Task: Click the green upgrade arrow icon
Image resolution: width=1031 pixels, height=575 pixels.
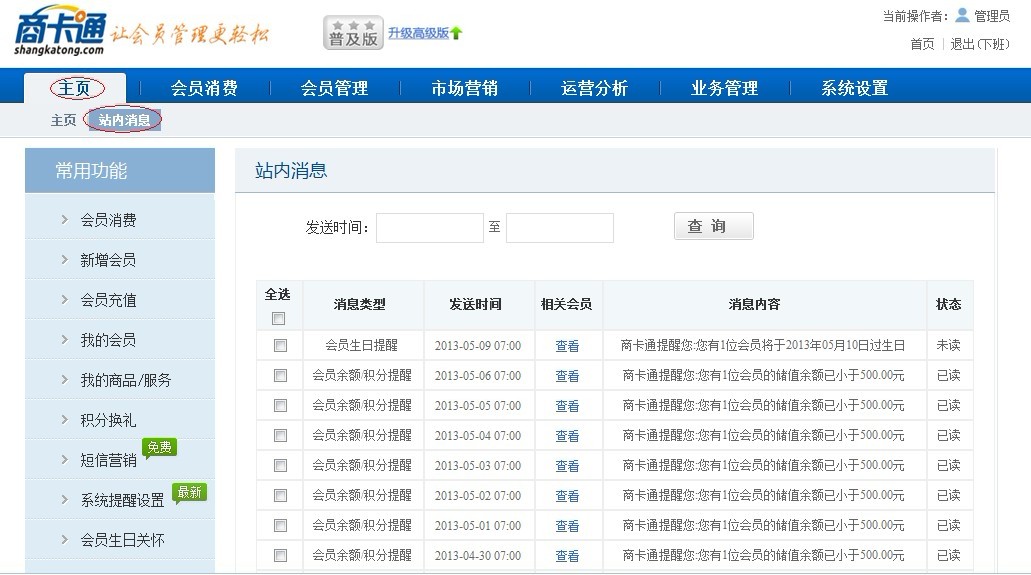Action: point(456,33)
